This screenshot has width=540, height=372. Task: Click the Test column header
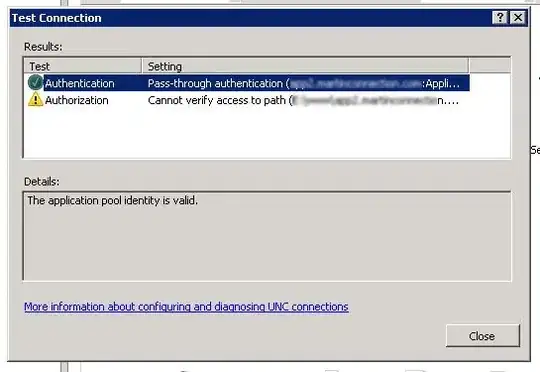[x=83, y=66]
